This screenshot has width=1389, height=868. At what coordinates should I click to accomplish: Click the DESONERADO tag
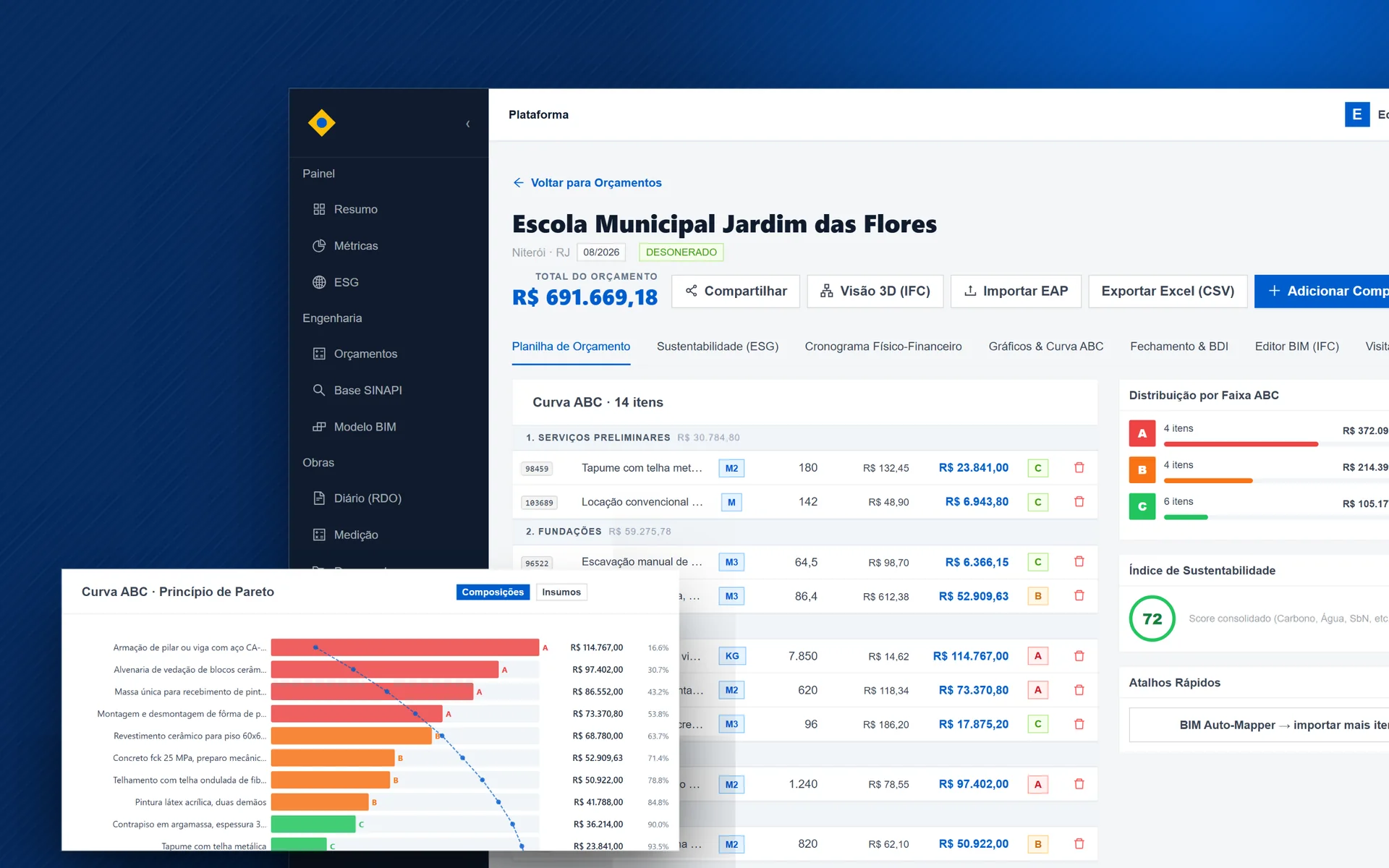(x=681, y=252)
